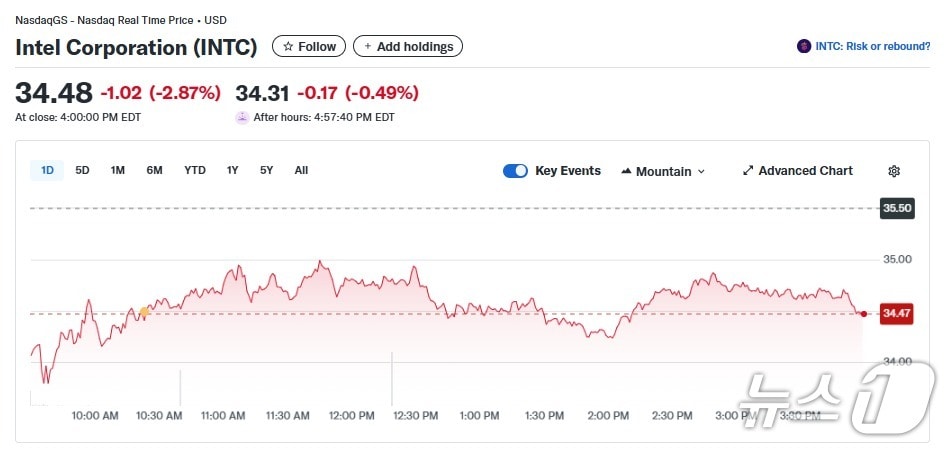
Task: Open the INTC: Risk or rebound link
Action: pos(873,46)
